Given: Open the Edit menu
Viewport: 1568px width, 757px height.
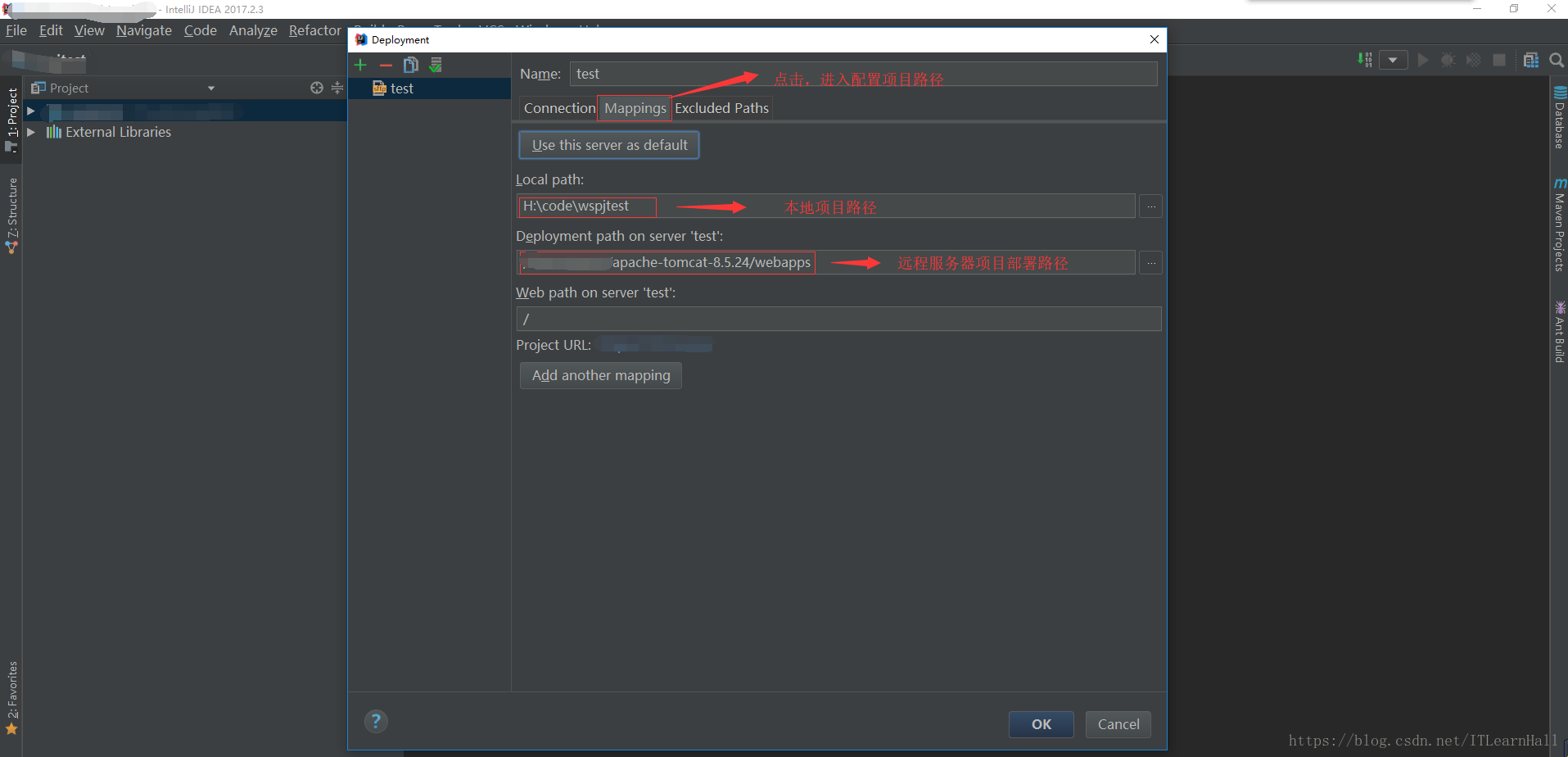Looking at the screenshot, I should [x=51, y=30].
